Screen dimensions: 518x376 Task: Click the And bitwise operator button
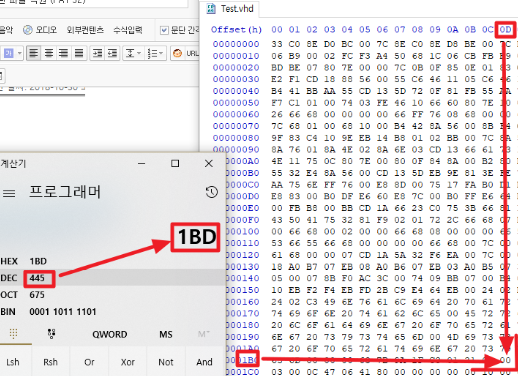(x=204, y=362)
